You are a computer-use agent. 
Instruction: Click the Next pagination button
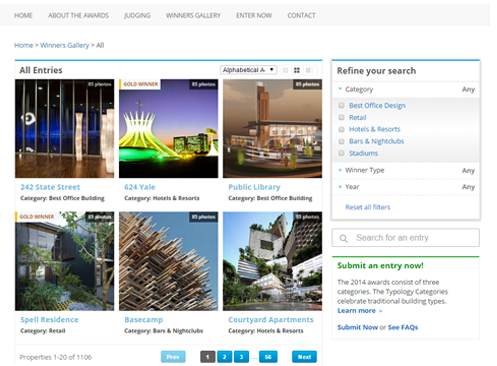click(304, 357)
